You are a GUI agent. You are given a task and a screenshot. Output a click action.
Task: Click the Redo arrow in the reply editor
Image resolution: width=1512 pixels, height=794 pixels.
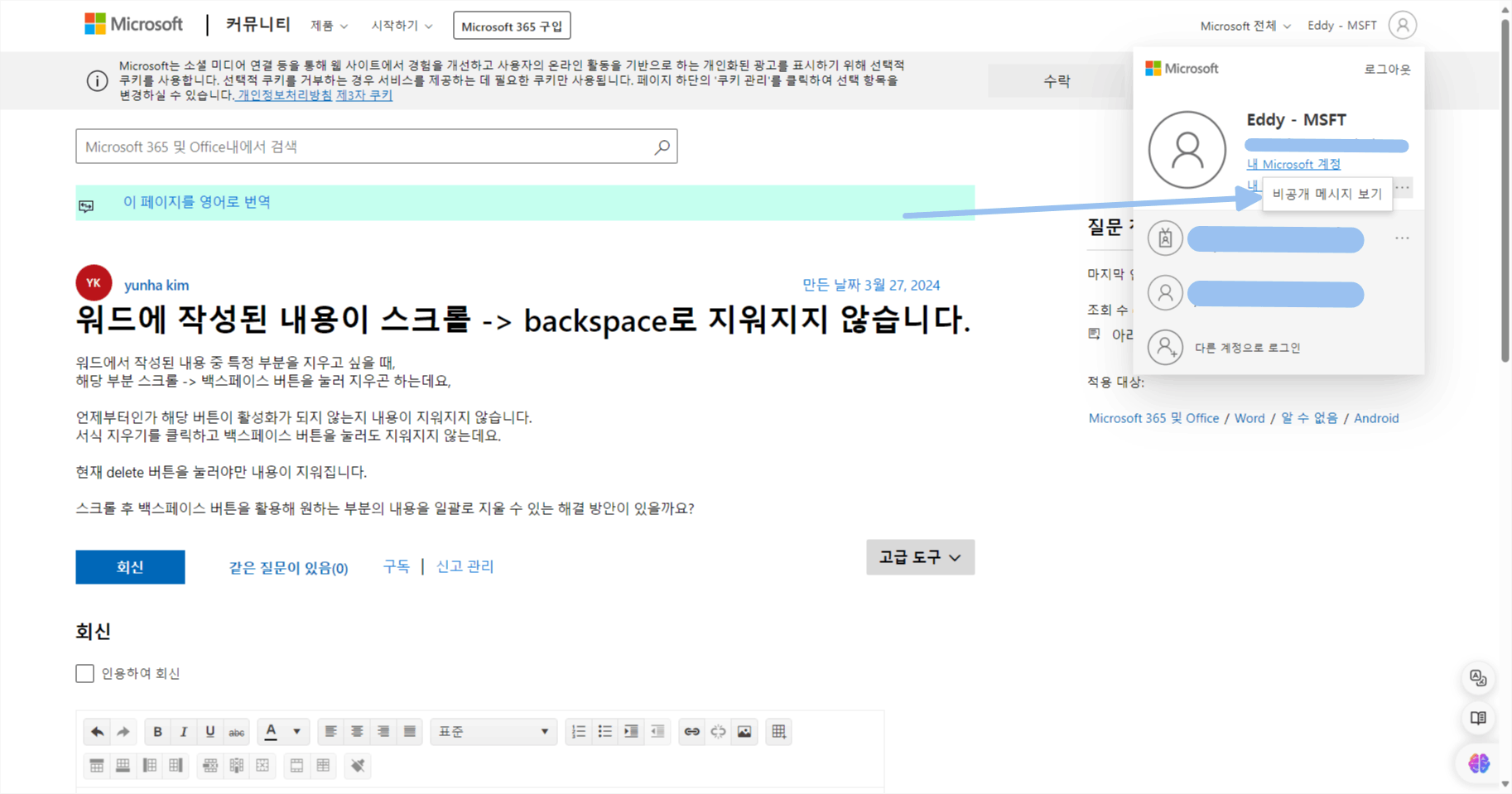tap(123, 732)
